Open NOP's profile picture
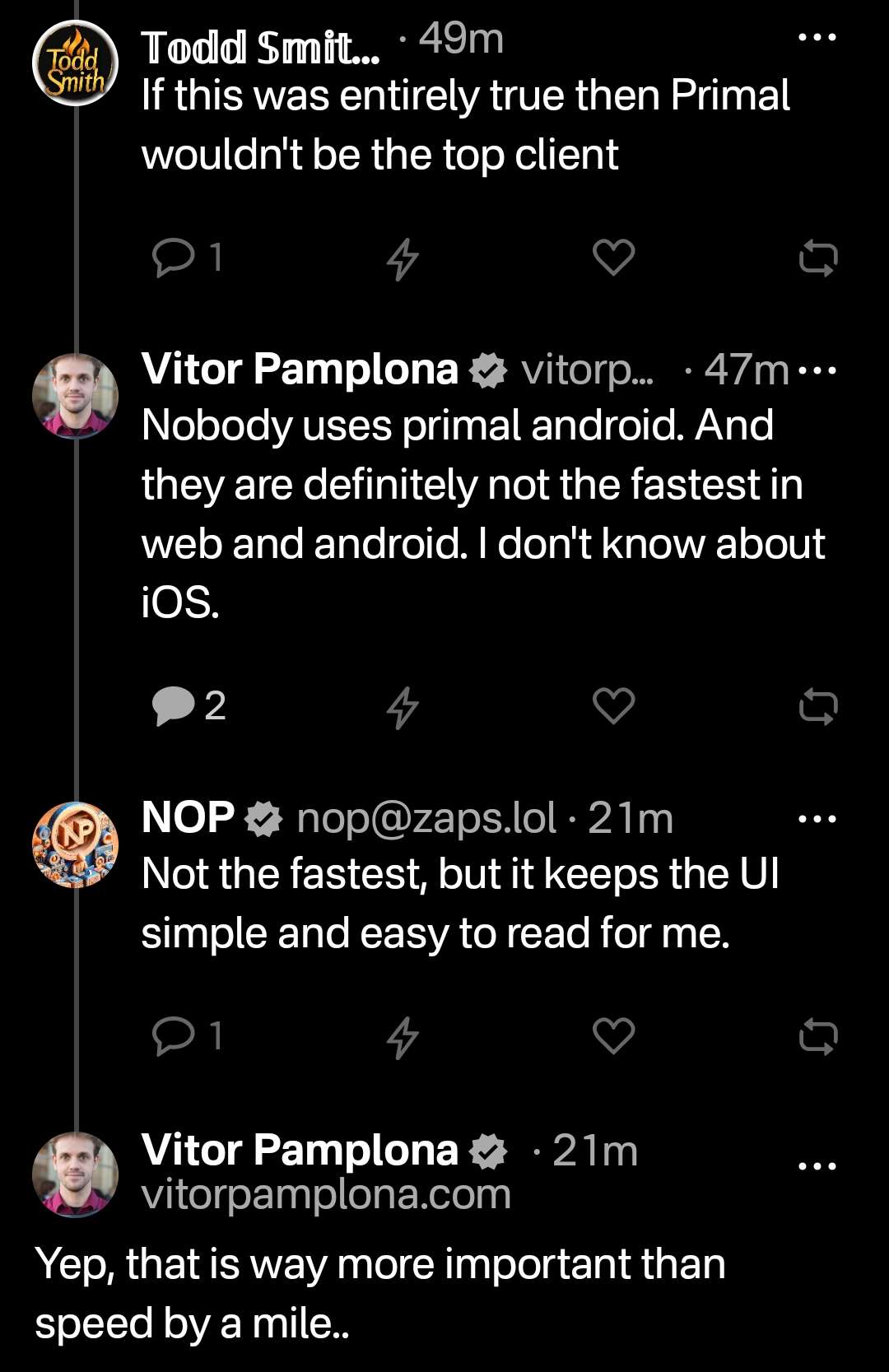Viewport: 889px width, 1372px height. pos(75,844)
